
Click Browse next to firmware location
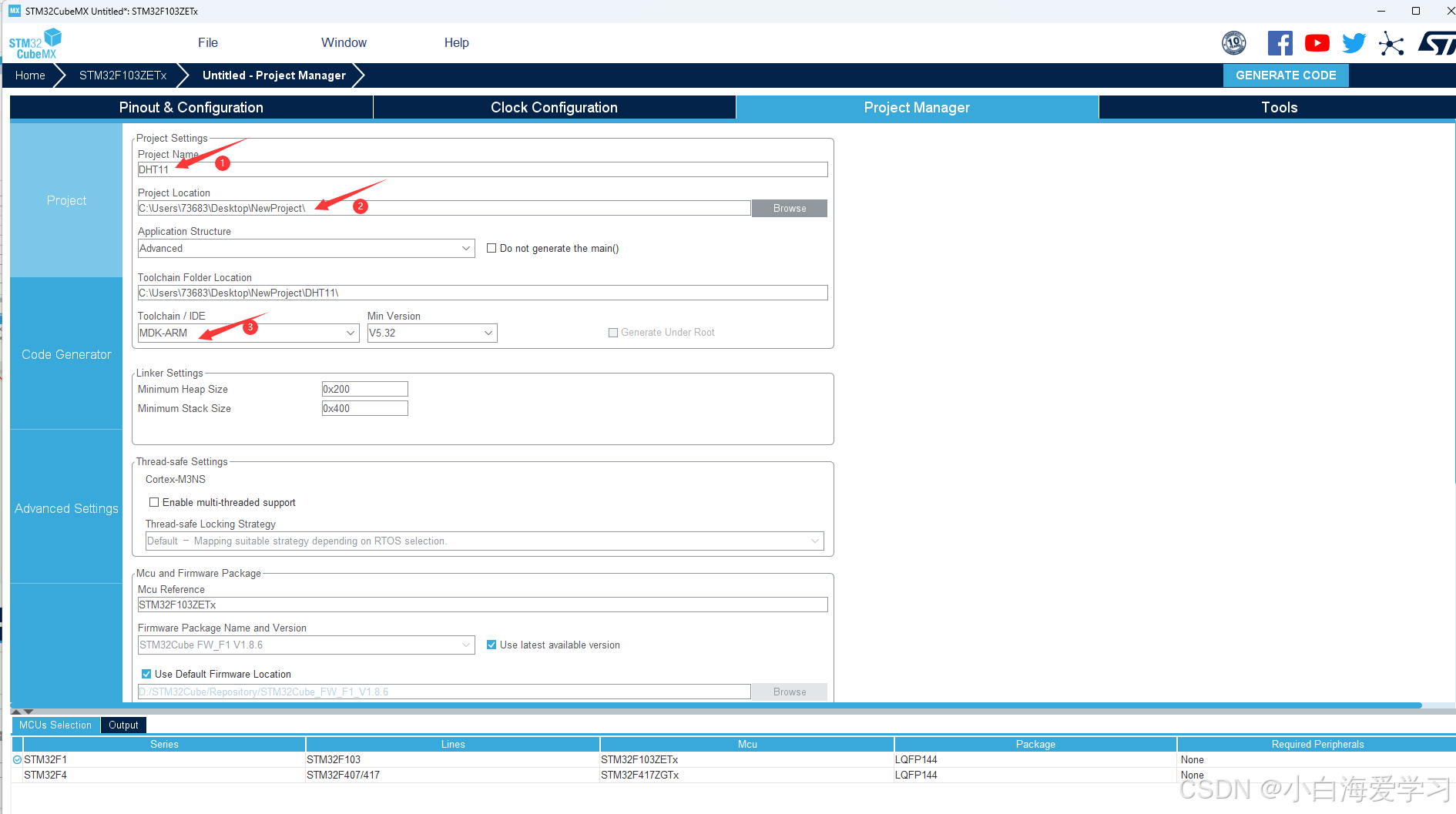click(790, 692)
